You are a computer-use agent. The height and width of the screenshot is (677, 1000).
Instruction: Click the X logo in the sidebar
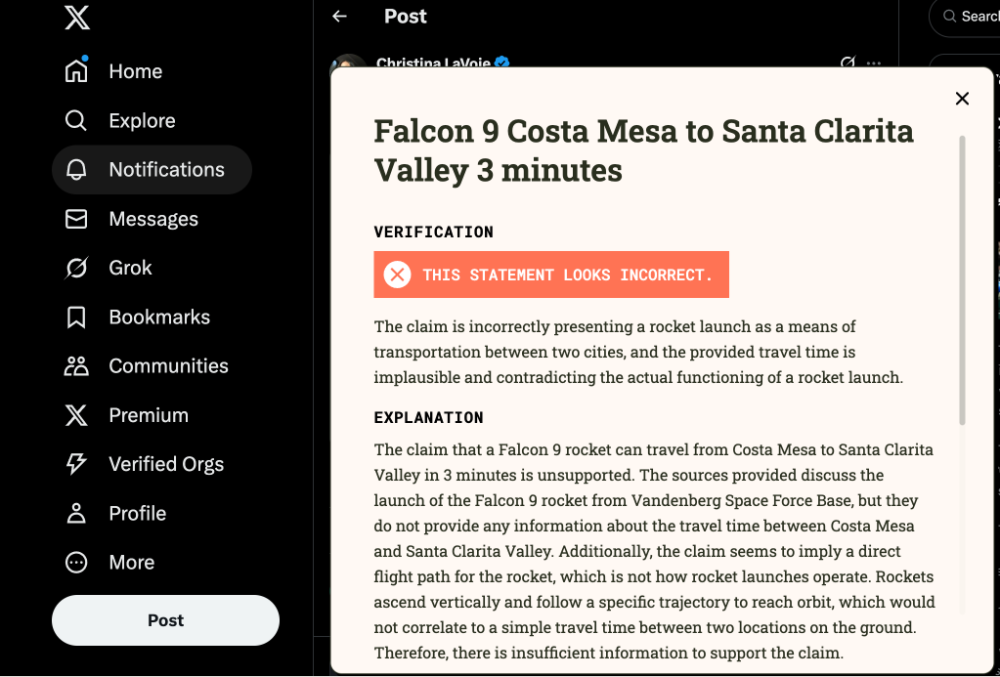[x=77, y=17]
